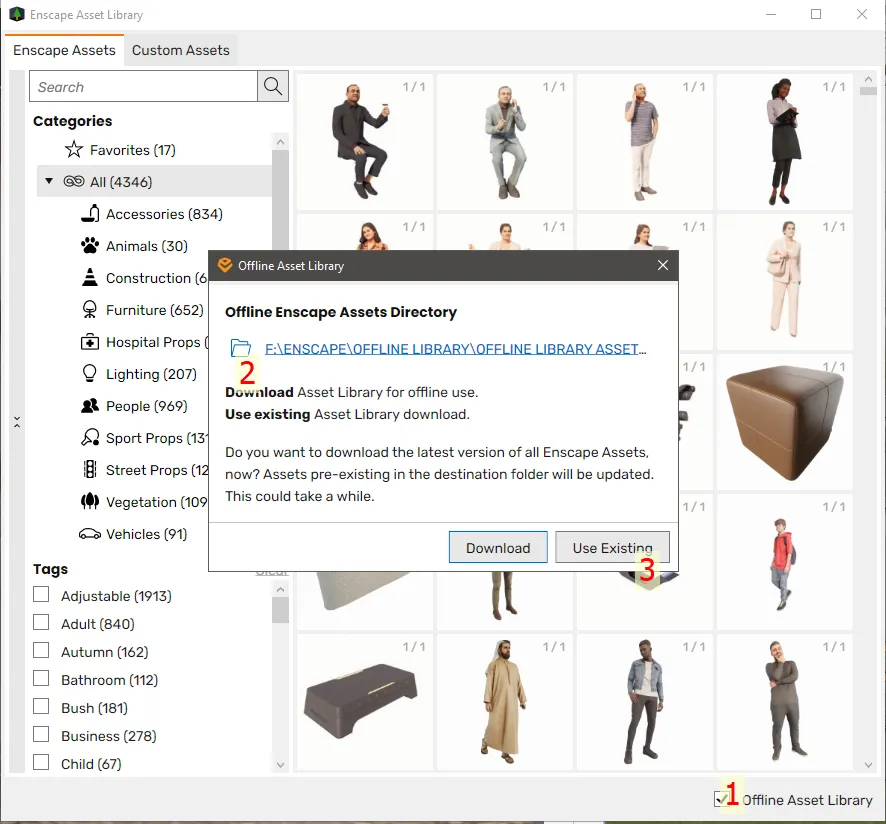Choose the Lighting bulb category icon
Image resolution: width=886 pixels, height=824 pixels.
click(x=90, y=374)
